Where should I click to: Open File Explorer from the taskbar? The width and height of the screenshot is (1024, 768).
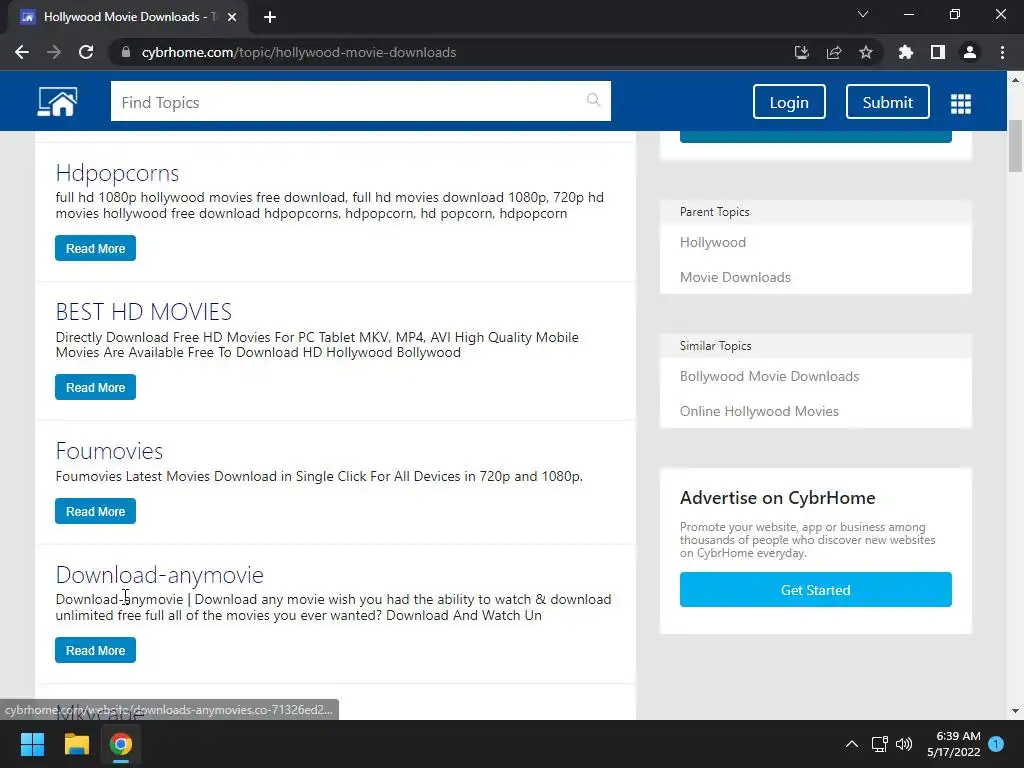(76, 744)
